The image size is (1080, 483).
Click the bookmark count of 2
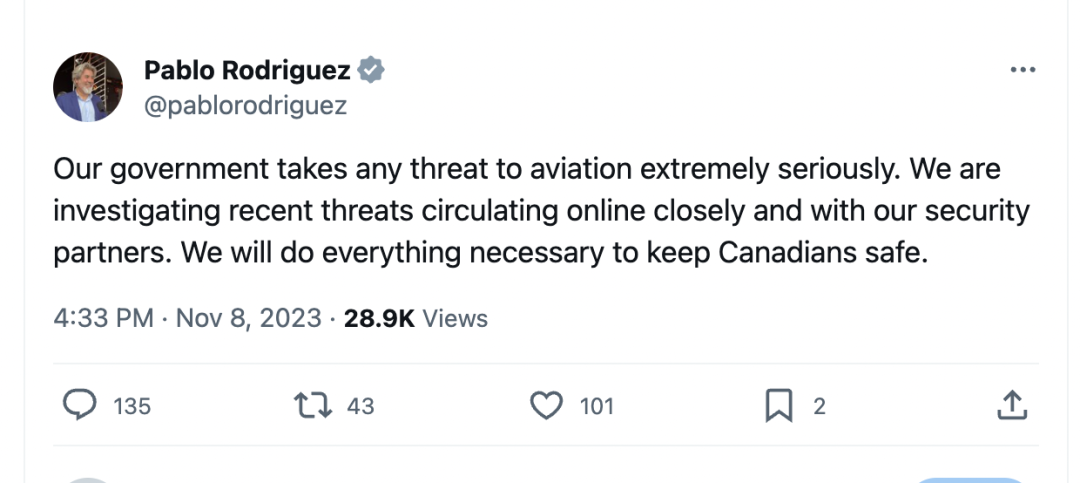(x=819, y=407)
